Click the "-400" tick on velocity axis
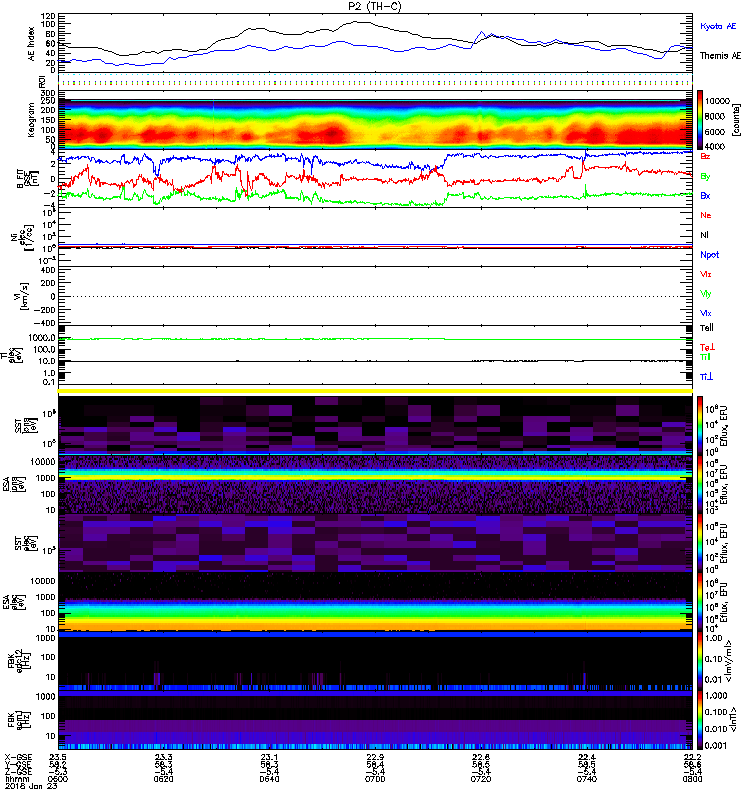 pos(45,323)
